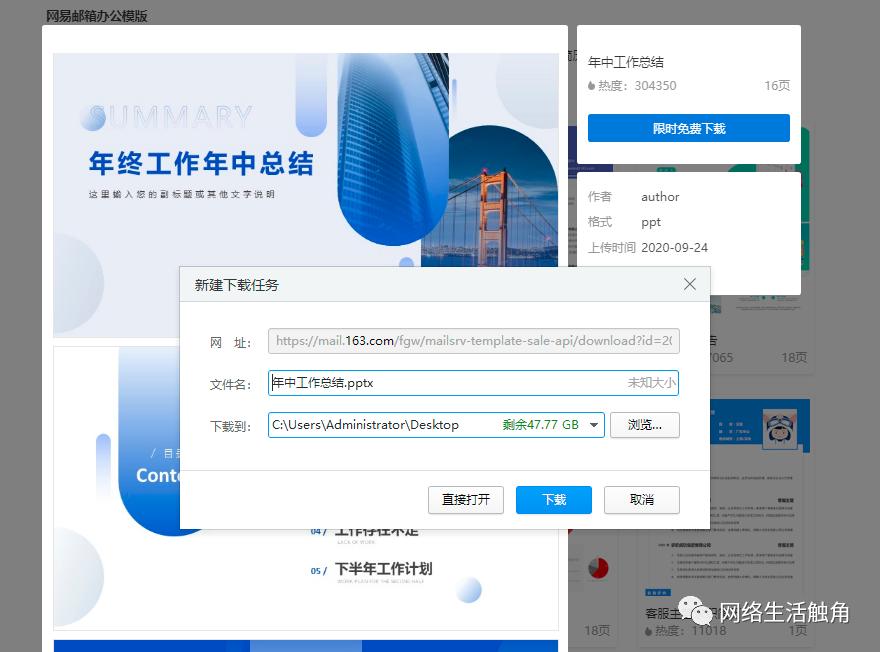Screen dimensions: 880x652
Task: Click the pie chart template thumbnail
Action: tap(598, 567)
